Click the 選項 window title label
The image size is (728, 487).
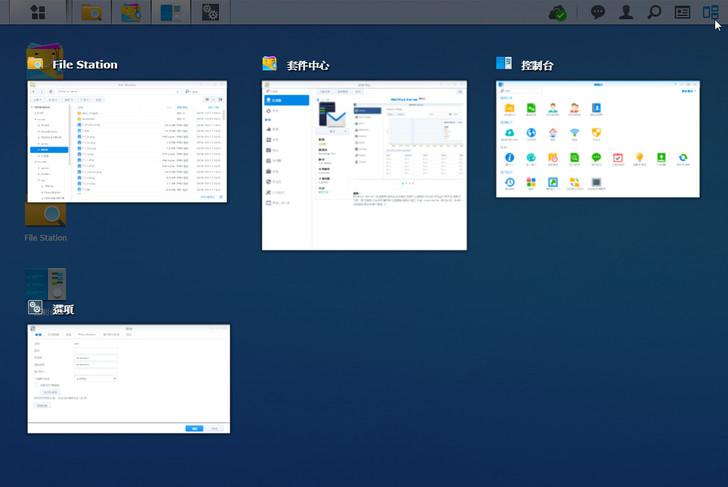tap(63, 308)
